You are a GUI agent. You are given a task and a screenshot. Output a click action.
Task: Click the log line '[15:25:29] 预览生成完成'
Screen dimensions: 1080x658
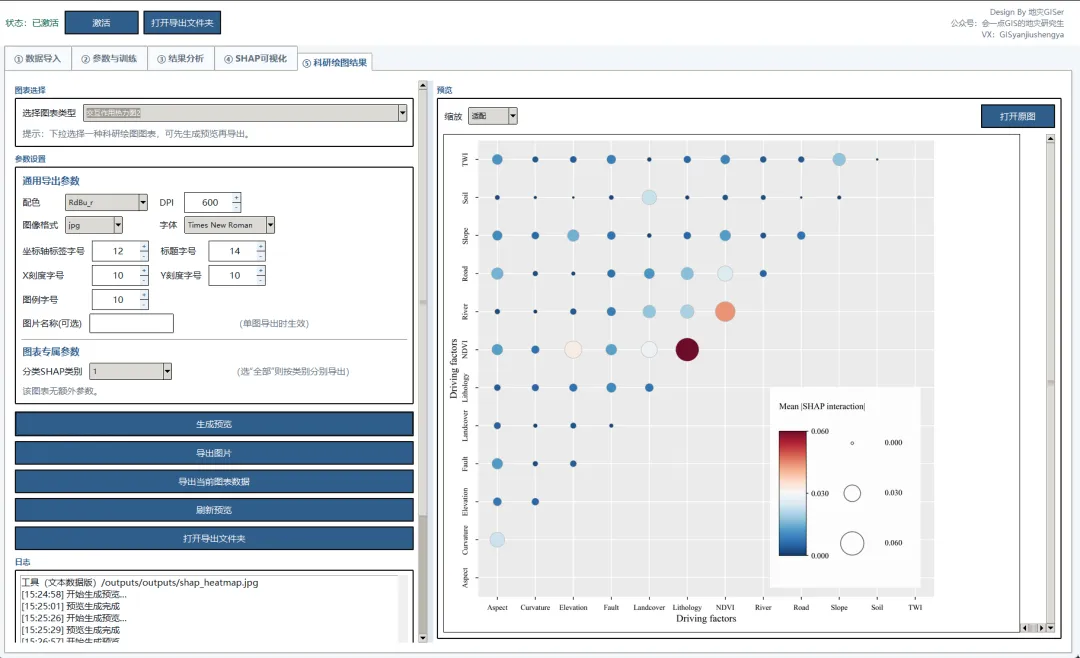pos(70,630)
